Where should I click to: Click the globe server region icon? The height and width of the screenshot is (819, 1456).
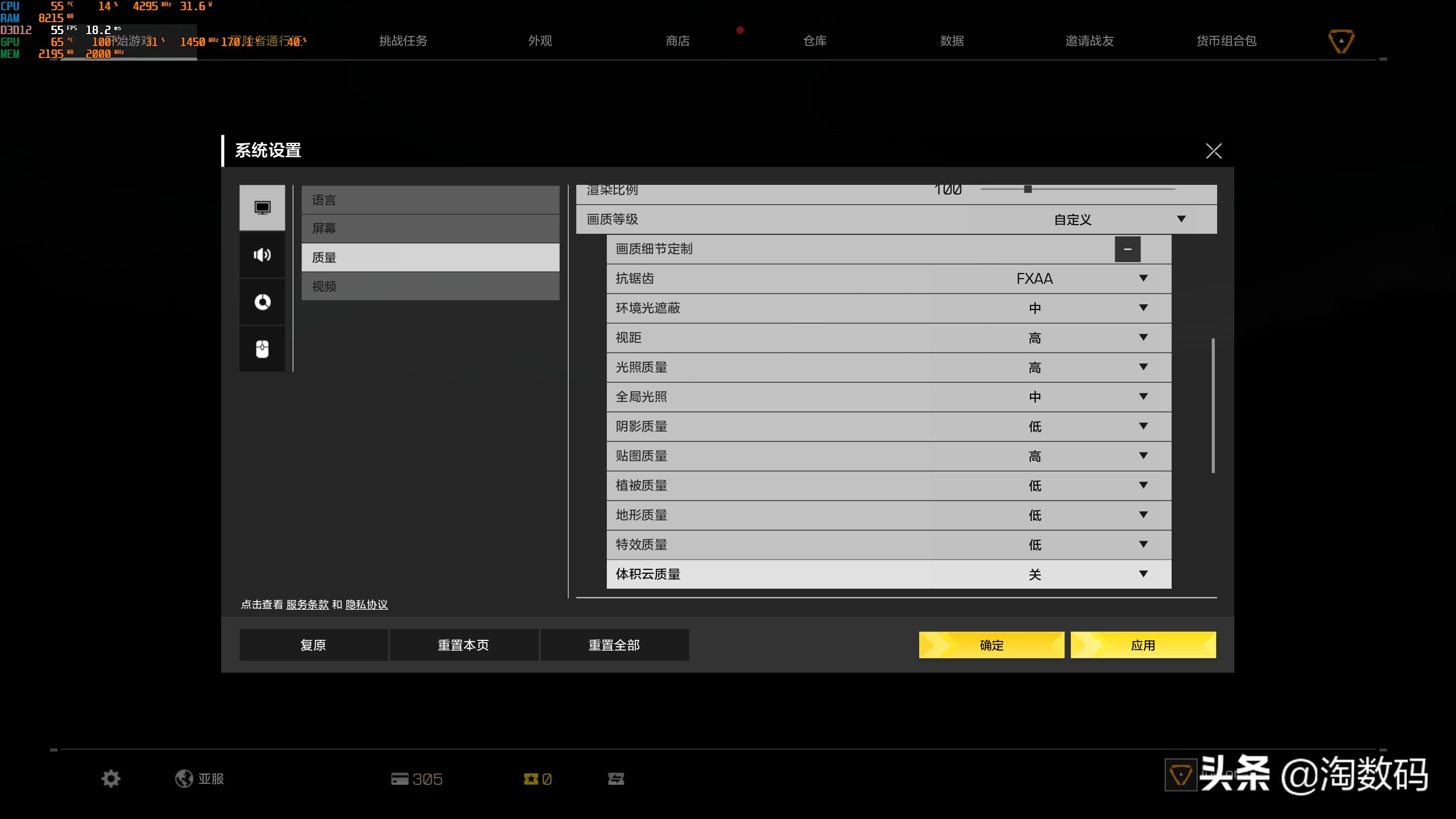[x=184, y=779]
